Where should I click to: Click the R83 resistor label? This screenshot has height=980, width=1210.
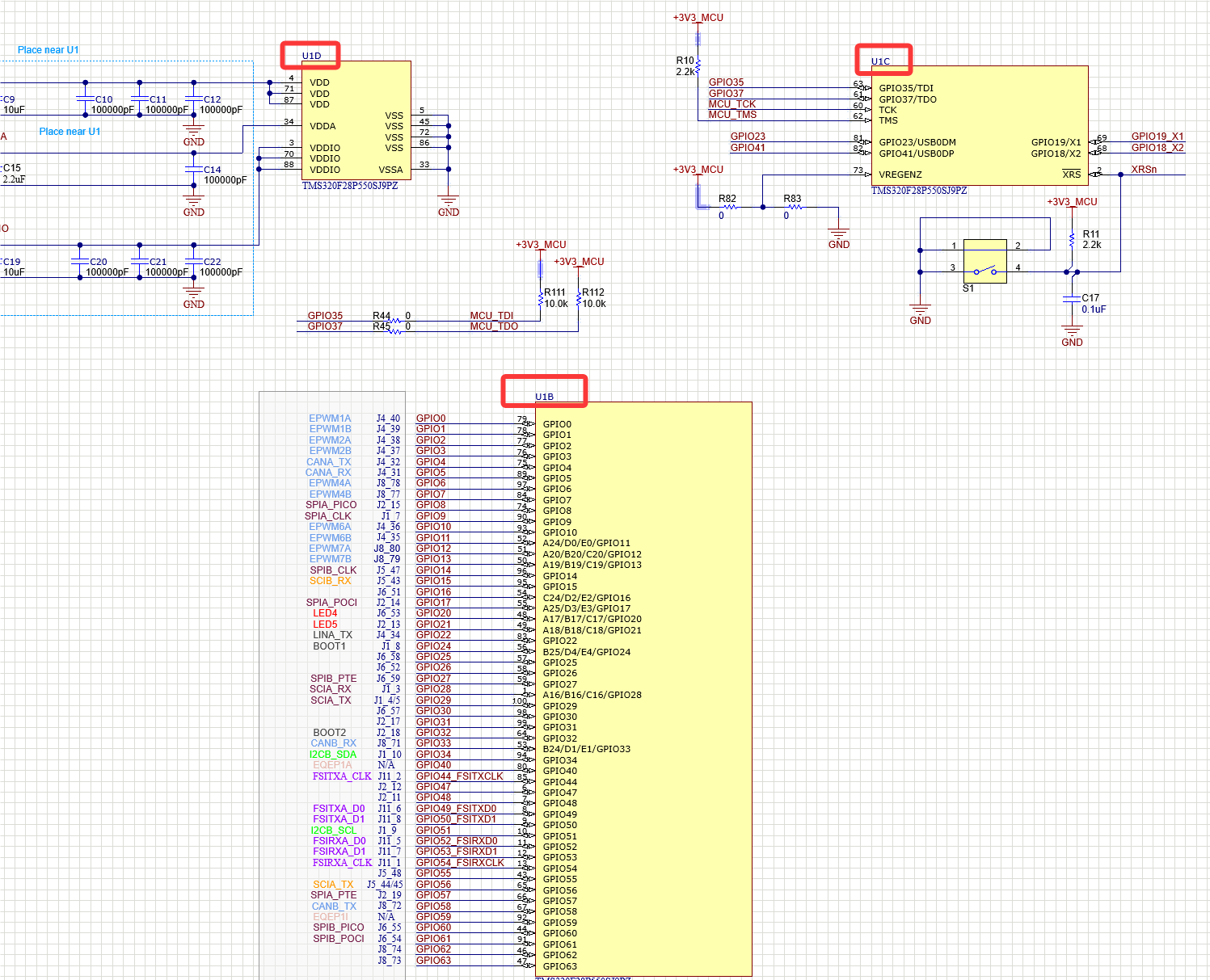792,199
